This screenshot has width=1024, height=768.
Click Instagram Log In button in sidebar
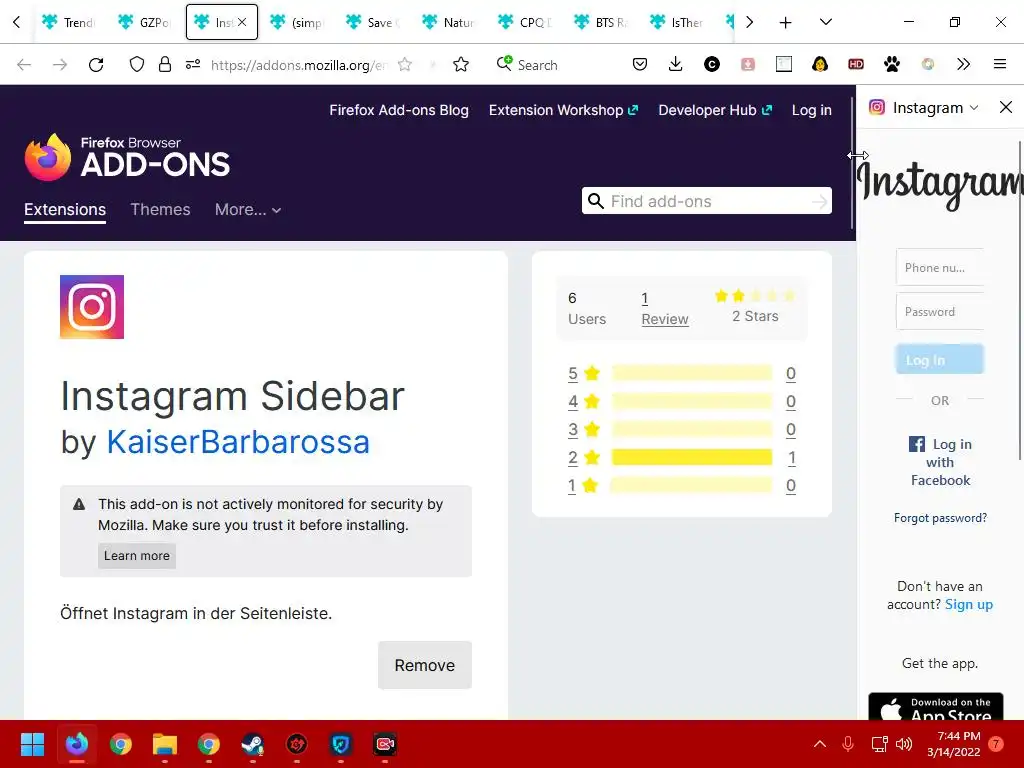(940, 360)
